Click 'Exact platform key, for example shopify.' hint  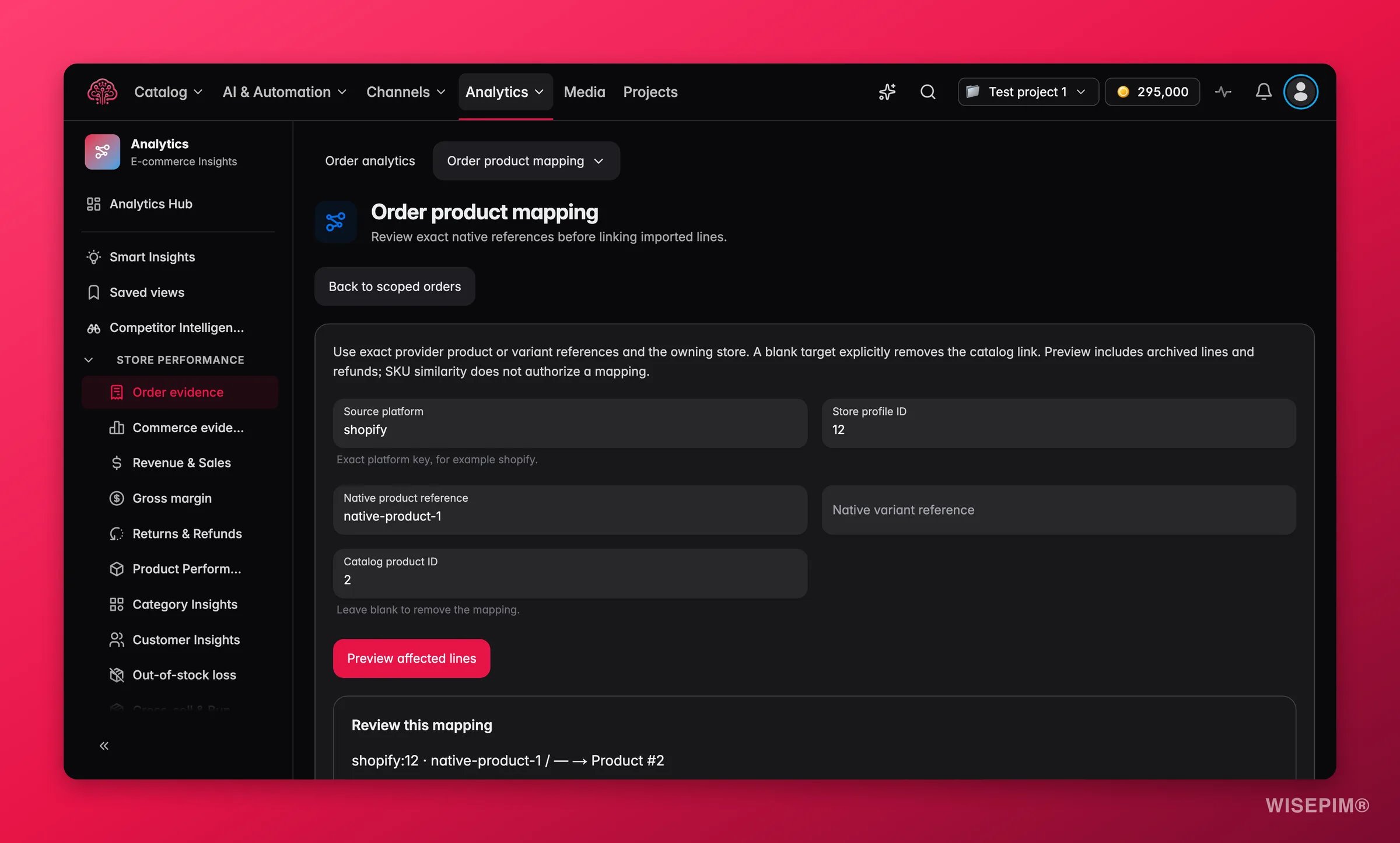tap(437, 460)
